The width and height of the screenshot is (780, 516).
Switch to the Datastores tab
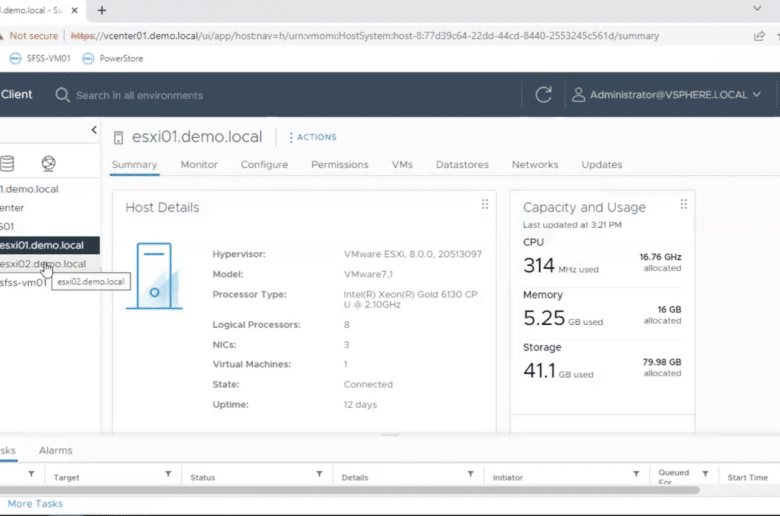[462, 165]
